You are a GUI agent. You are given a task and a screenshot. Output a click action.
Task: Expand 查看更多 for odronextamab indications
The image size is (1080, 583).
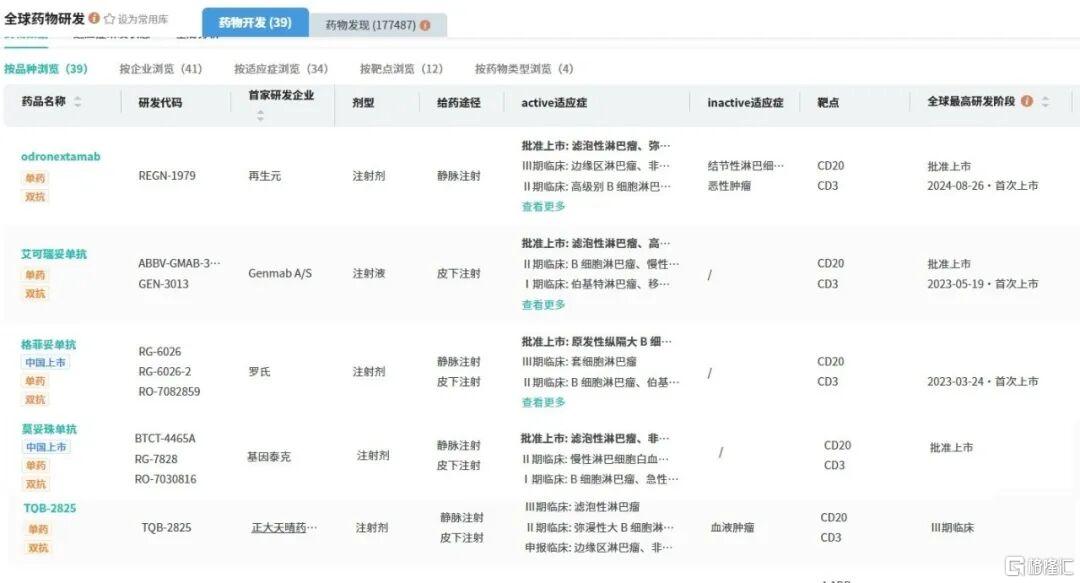pos(543,206)
